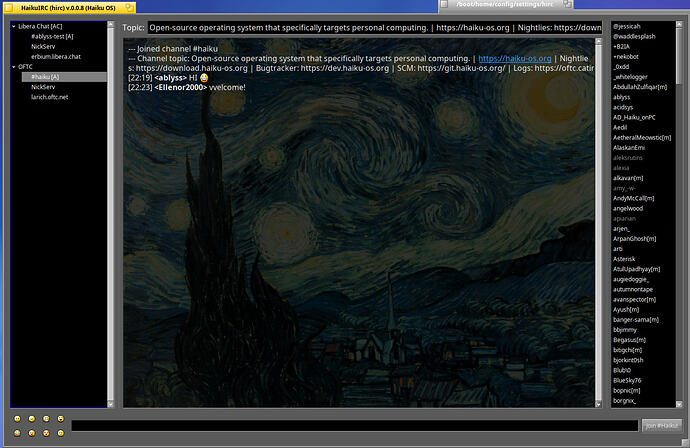
Task: Click the Topic text field
Action: coord(375,28)
